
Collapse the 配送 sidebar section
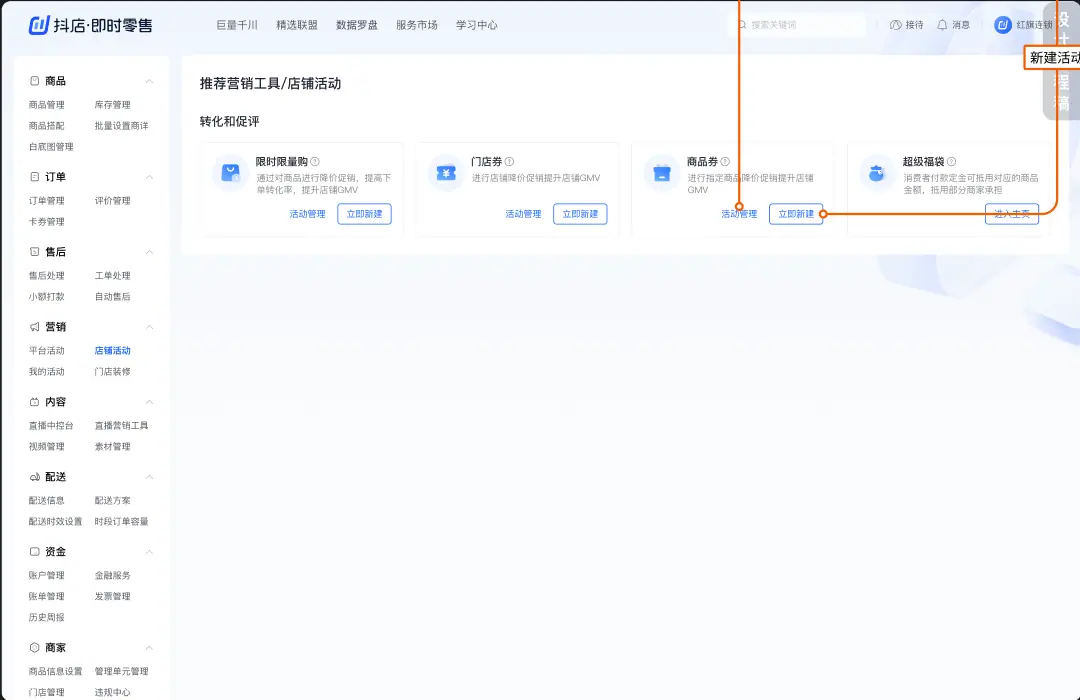[x=149, y=477]
